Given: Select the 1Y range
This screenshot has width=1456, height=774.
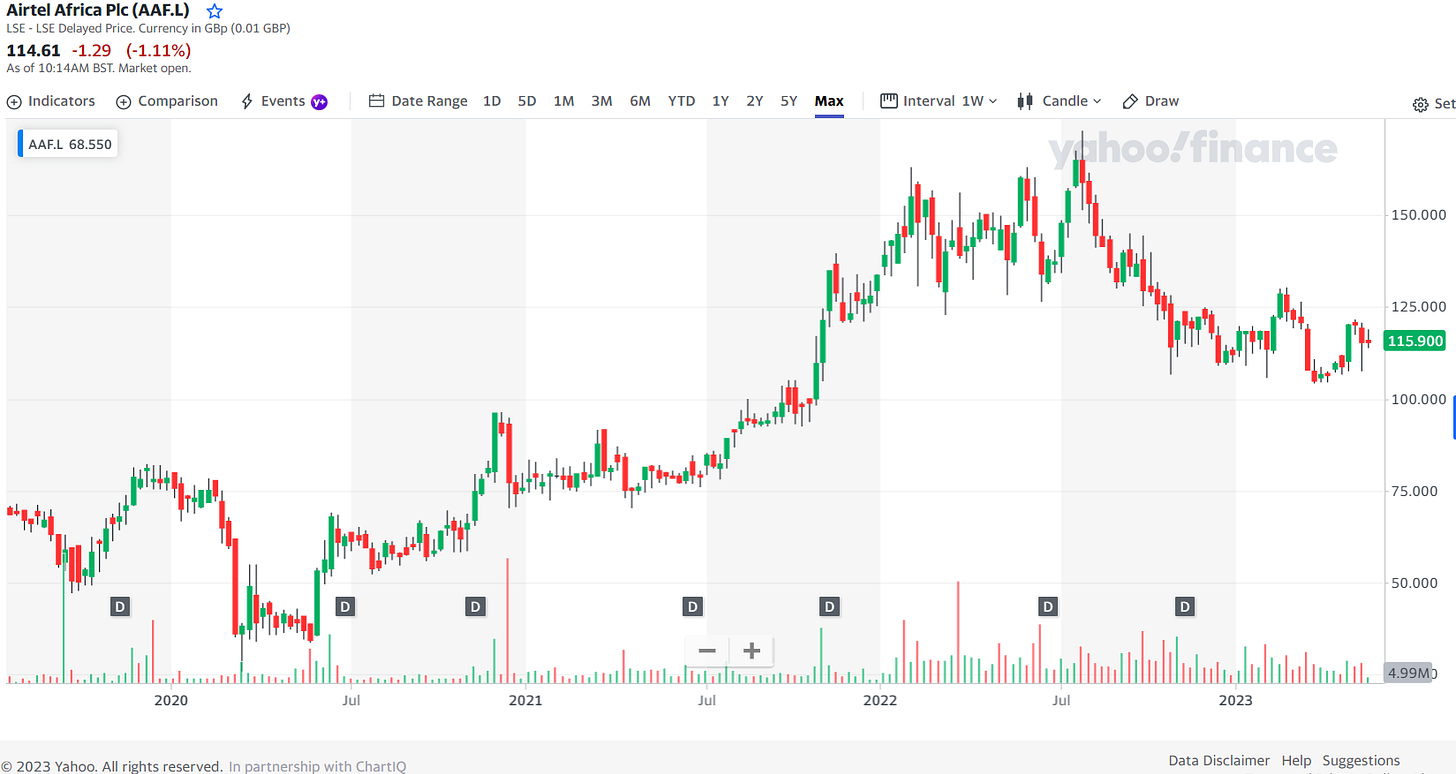Looking at the screenshot, I should pos(720,101).
